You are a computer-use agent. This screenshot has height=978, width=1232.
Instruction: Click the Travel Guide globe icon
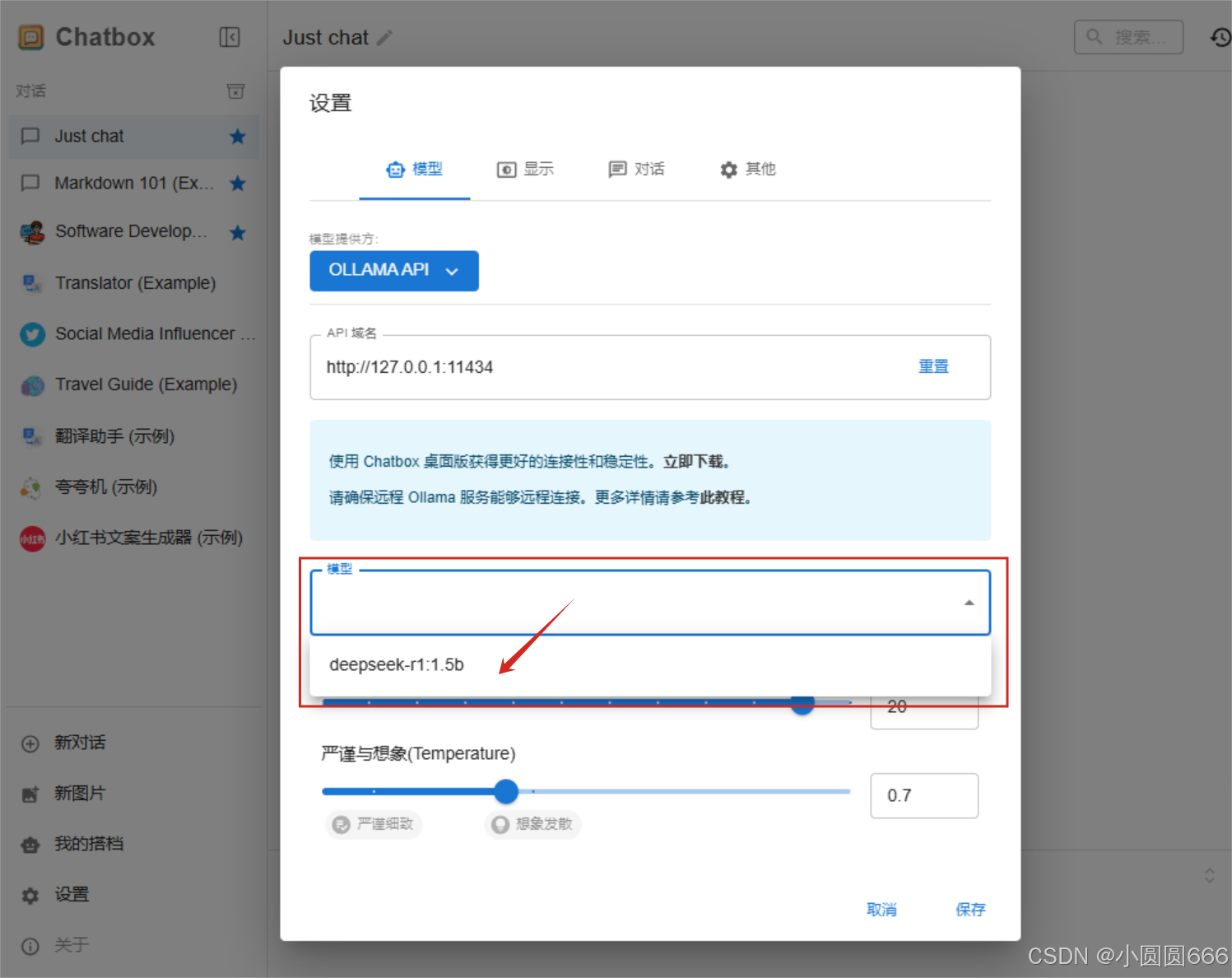click(32, 385)
